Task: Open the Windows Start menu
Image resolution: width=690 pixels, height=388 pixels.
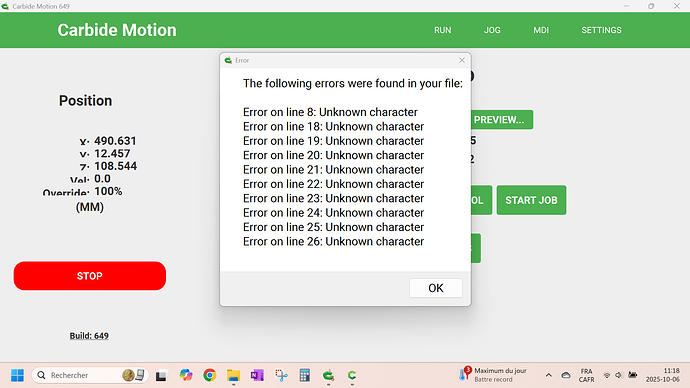Action: click(x=17, y=375)
